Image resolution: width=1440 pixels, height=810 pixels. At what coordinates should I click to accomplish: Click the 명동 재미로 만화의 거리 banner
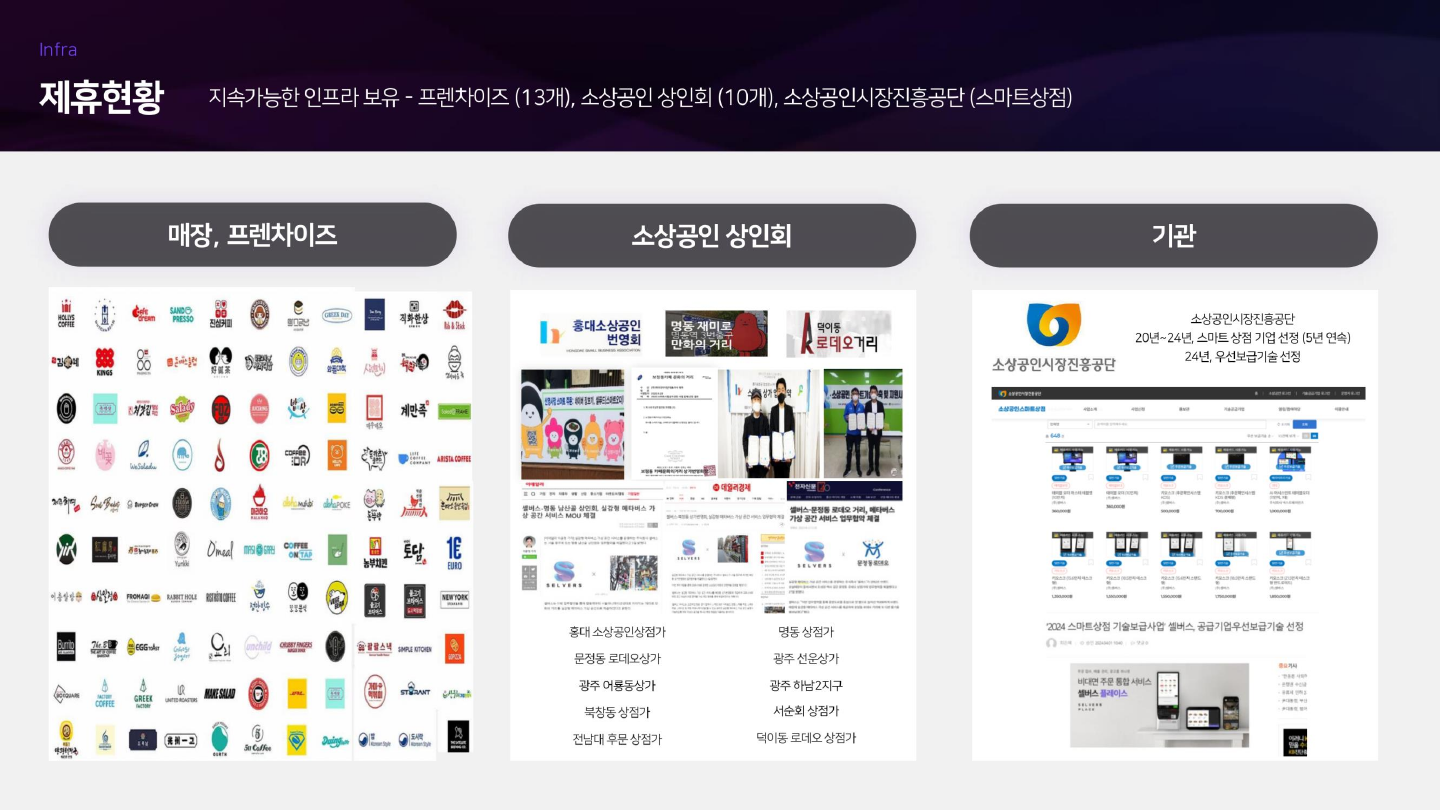click(x=716, y=333)
